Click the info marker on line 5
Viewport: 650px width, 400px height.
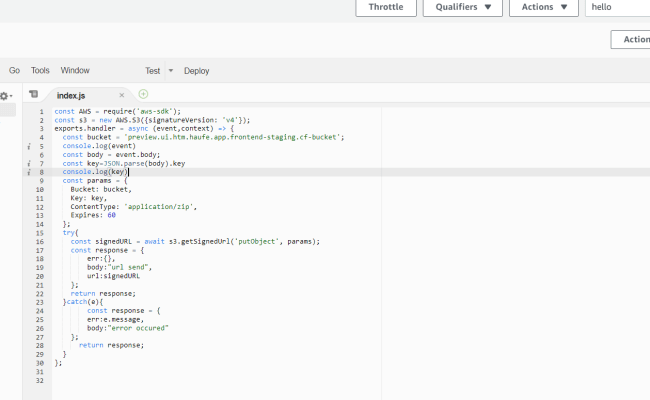[x=29, y=146]
